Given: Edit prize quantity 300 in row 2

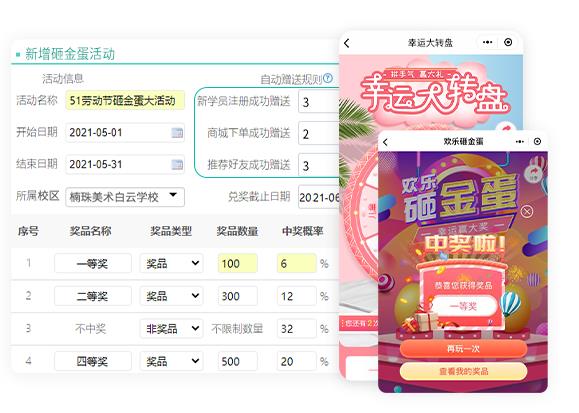Looking at the screenshot, I should pos(237,296).
